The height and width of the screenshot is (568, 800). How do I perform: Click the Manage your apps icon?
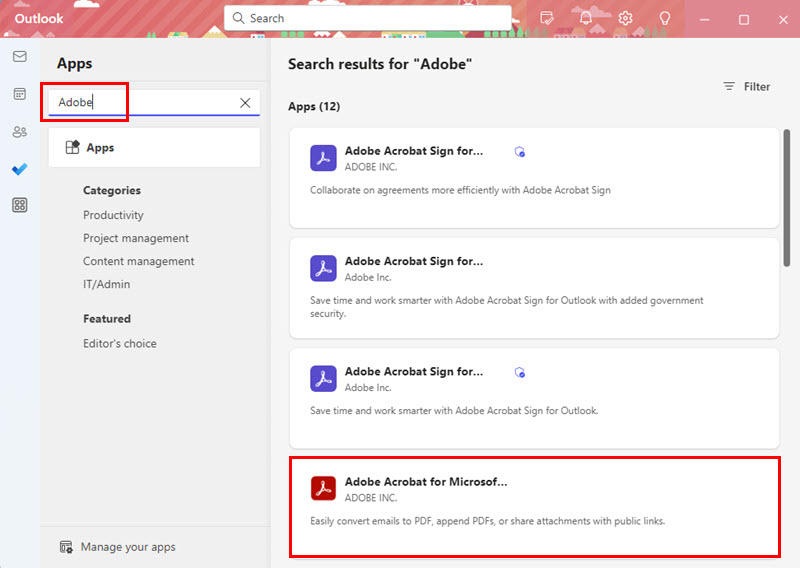click(x=66, y=547)
